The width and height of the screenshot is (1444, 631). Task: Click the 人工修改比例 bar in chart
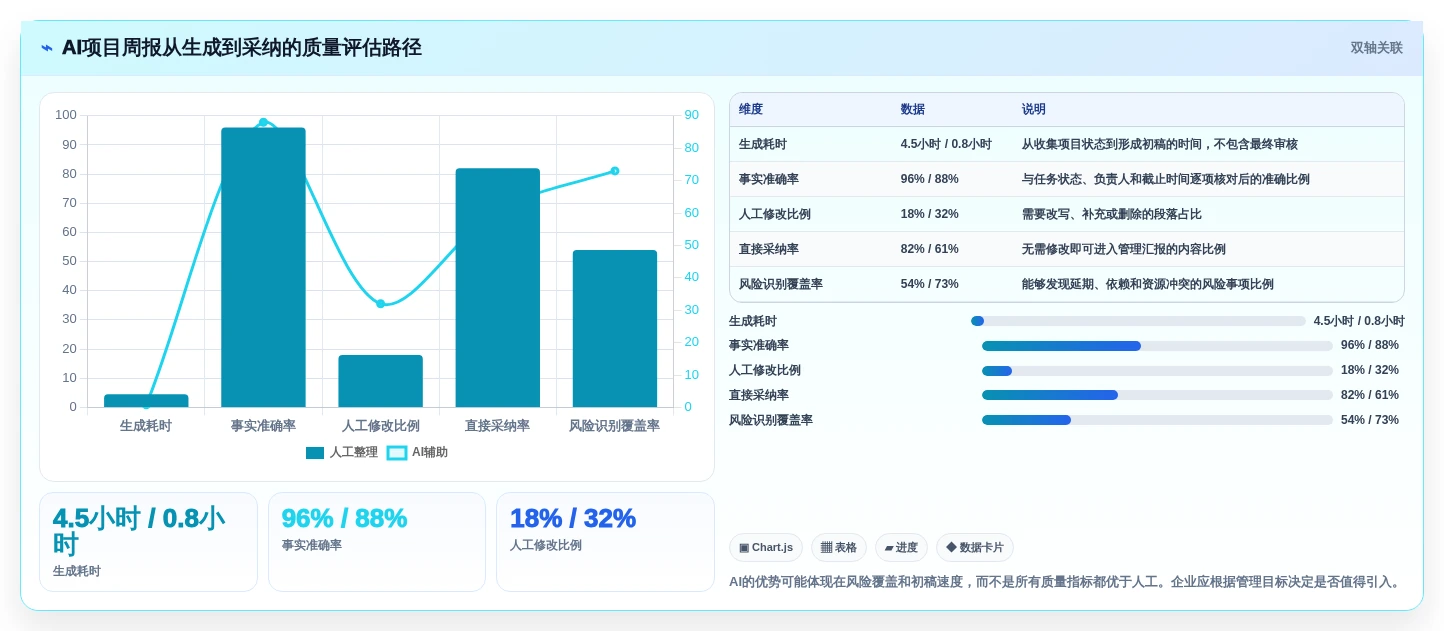point(380,381)
